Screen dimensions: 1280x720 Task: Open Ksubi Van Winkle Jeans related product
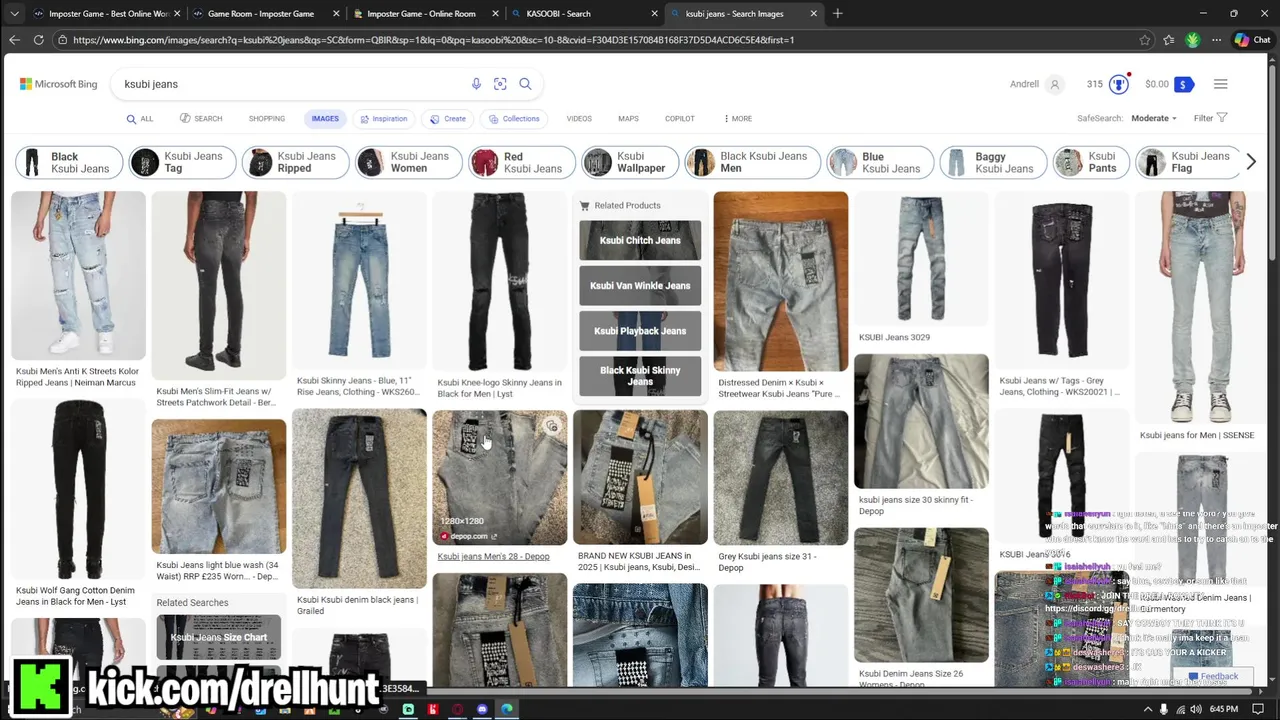[640, 285]
